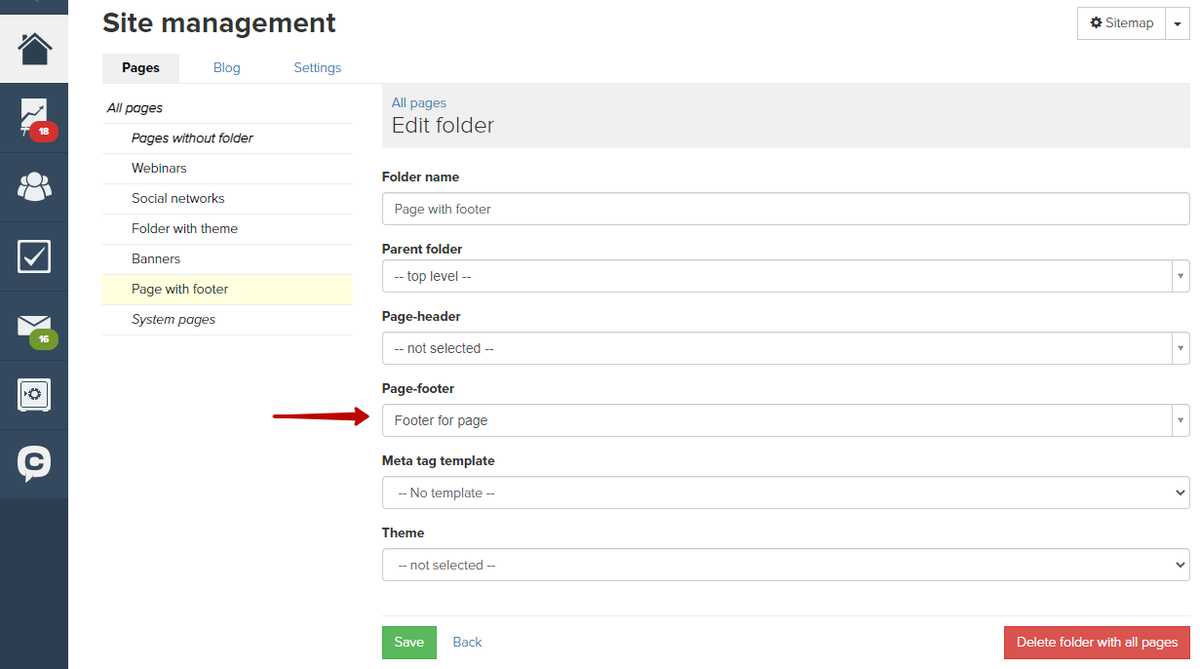Select the Page with footer folder

point(228,289)
